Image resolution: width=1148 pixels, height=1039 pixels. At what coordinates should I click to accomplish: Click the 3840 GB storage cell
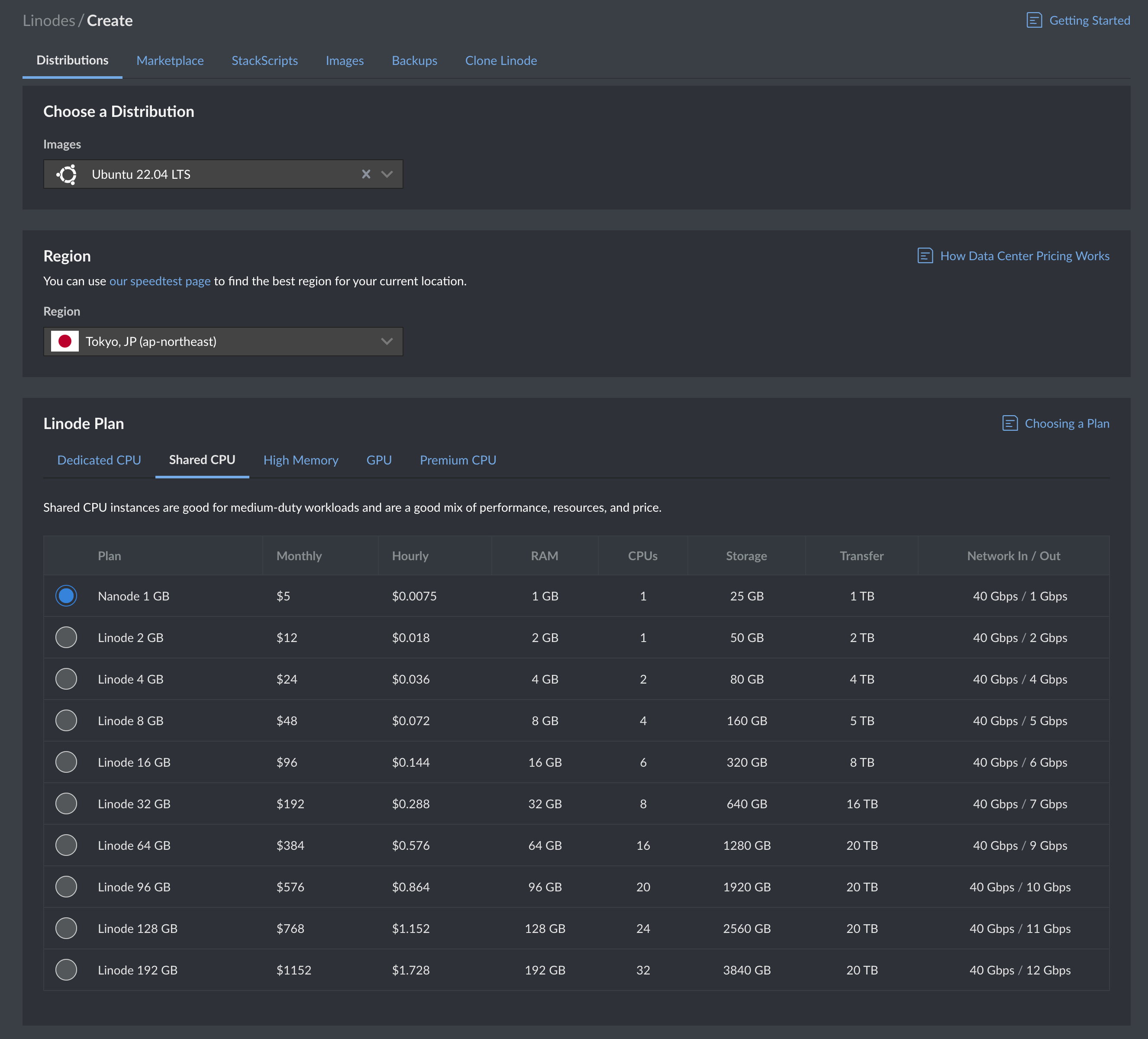[747, 970]
